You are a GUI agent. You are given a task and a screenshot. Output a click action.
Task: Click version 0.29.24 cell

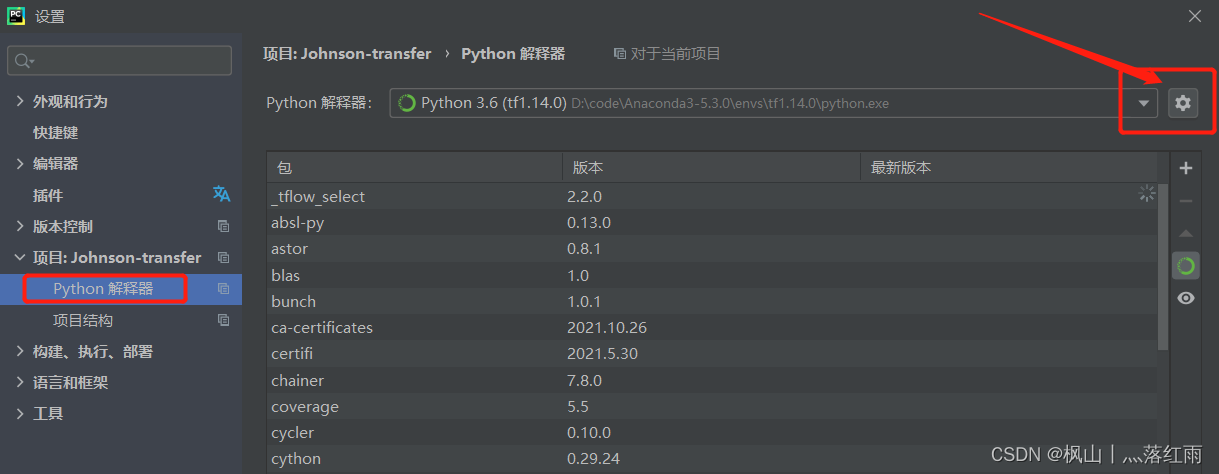tap(593, 459)
